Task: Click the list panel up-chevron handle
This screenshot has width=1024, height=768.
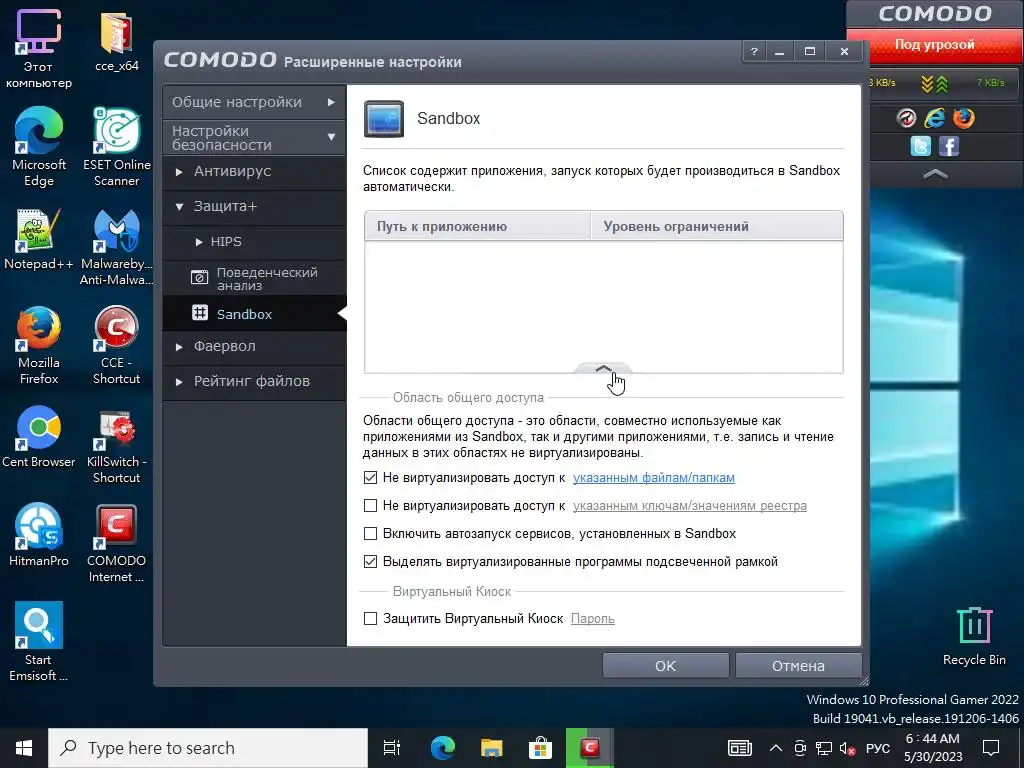Action: tap(603, 369)
